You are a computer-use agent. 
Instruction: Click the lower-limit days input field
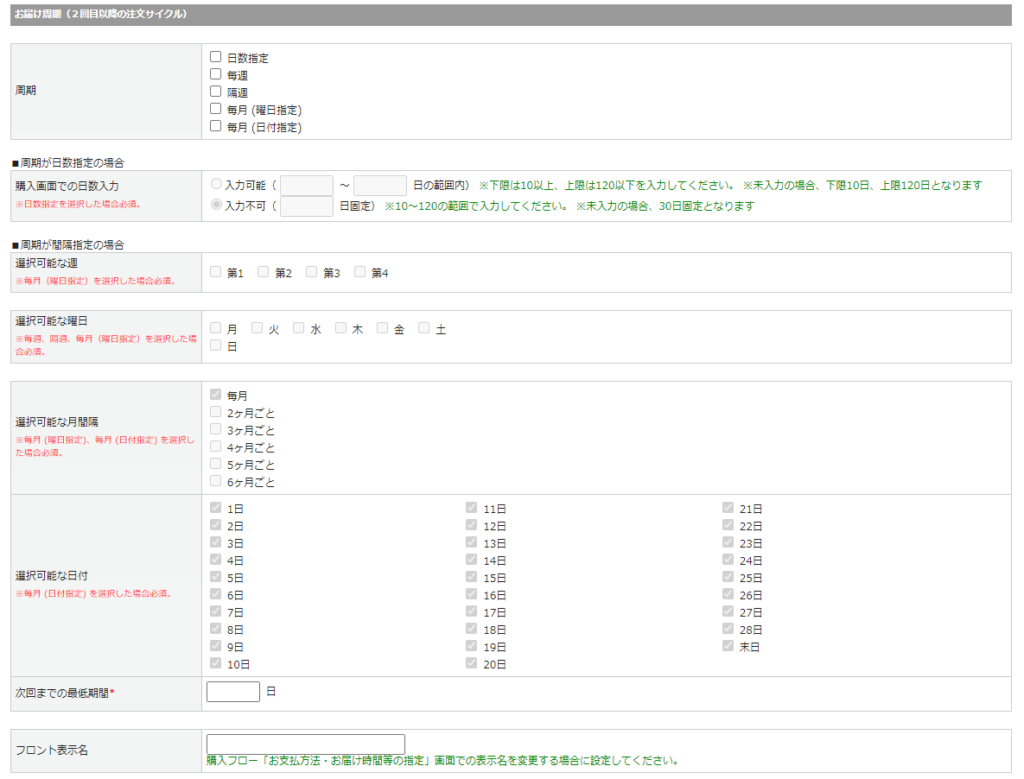(306, 185)
